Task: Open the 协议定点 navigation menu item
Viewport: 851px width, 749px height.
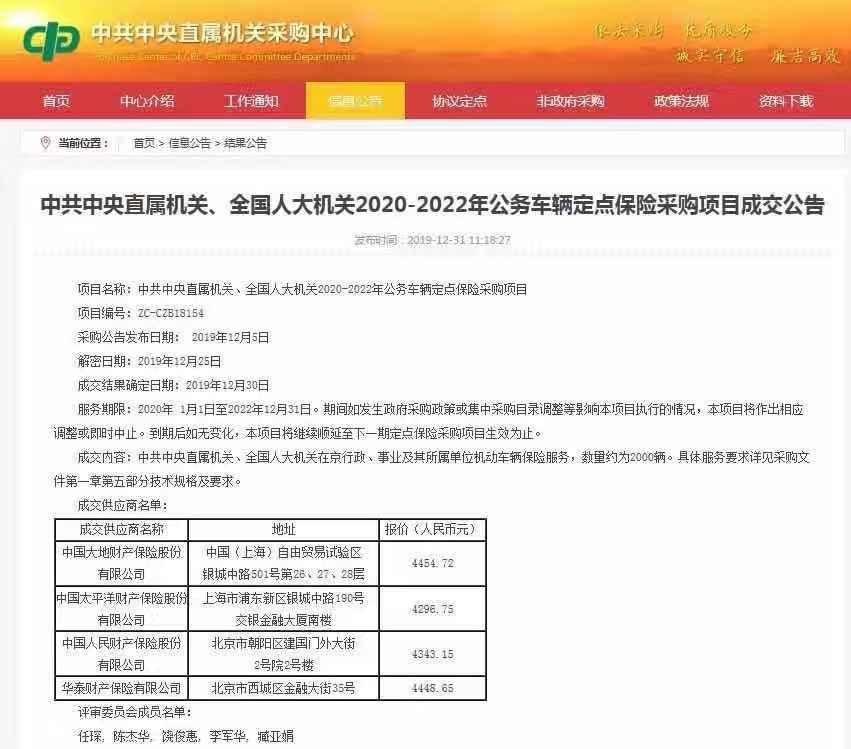Action: point(458,101)
